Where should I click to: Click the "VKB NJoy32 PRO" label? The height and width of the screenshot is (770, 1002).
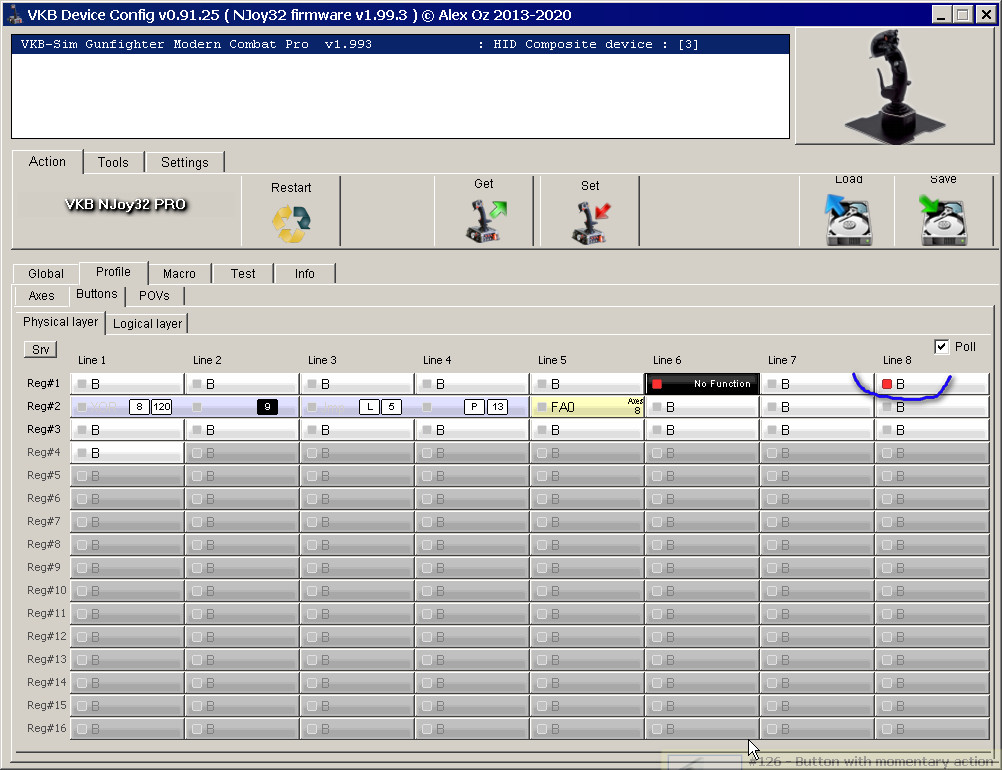click(x=126, y=204)
